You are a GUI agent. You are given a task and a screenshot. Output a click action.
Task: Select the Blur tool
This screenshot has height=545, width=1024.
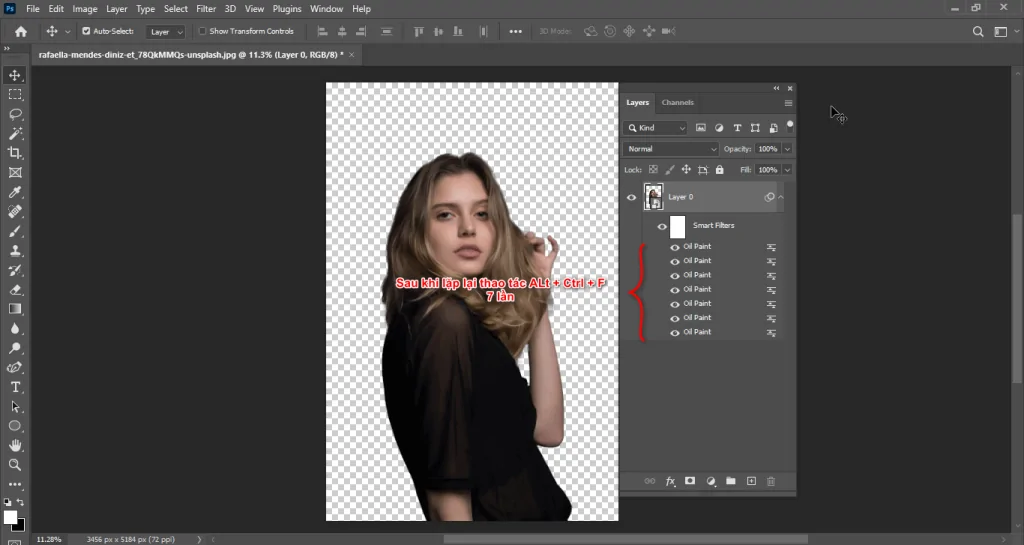[x=15, y=328]
